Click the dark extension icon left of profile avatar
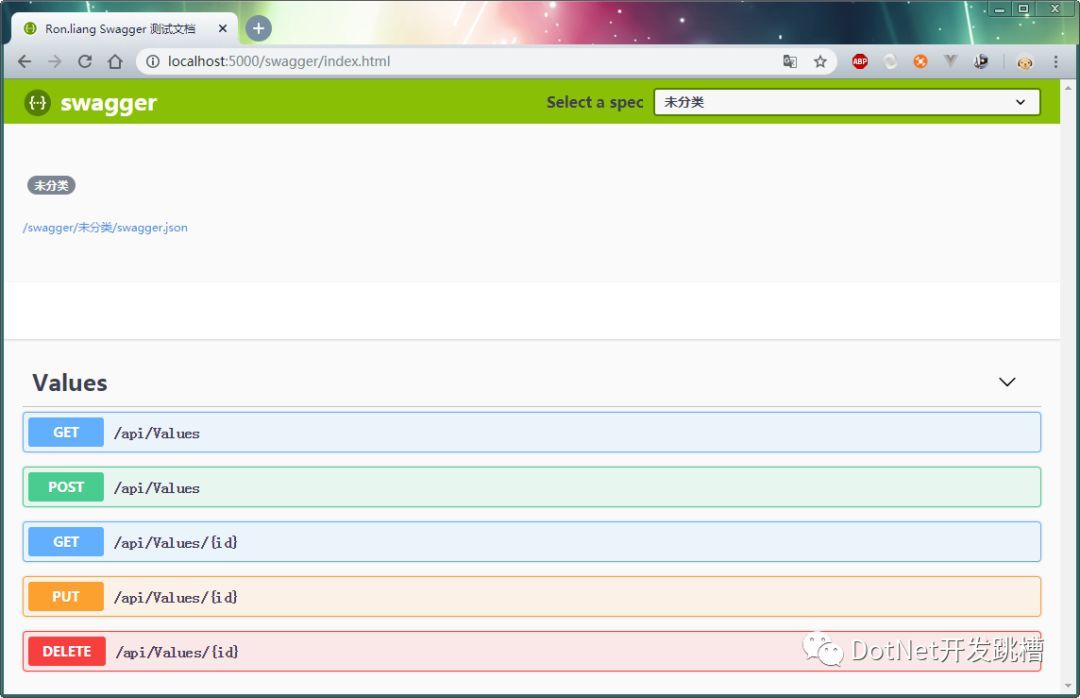 click(x=981, y=61)
